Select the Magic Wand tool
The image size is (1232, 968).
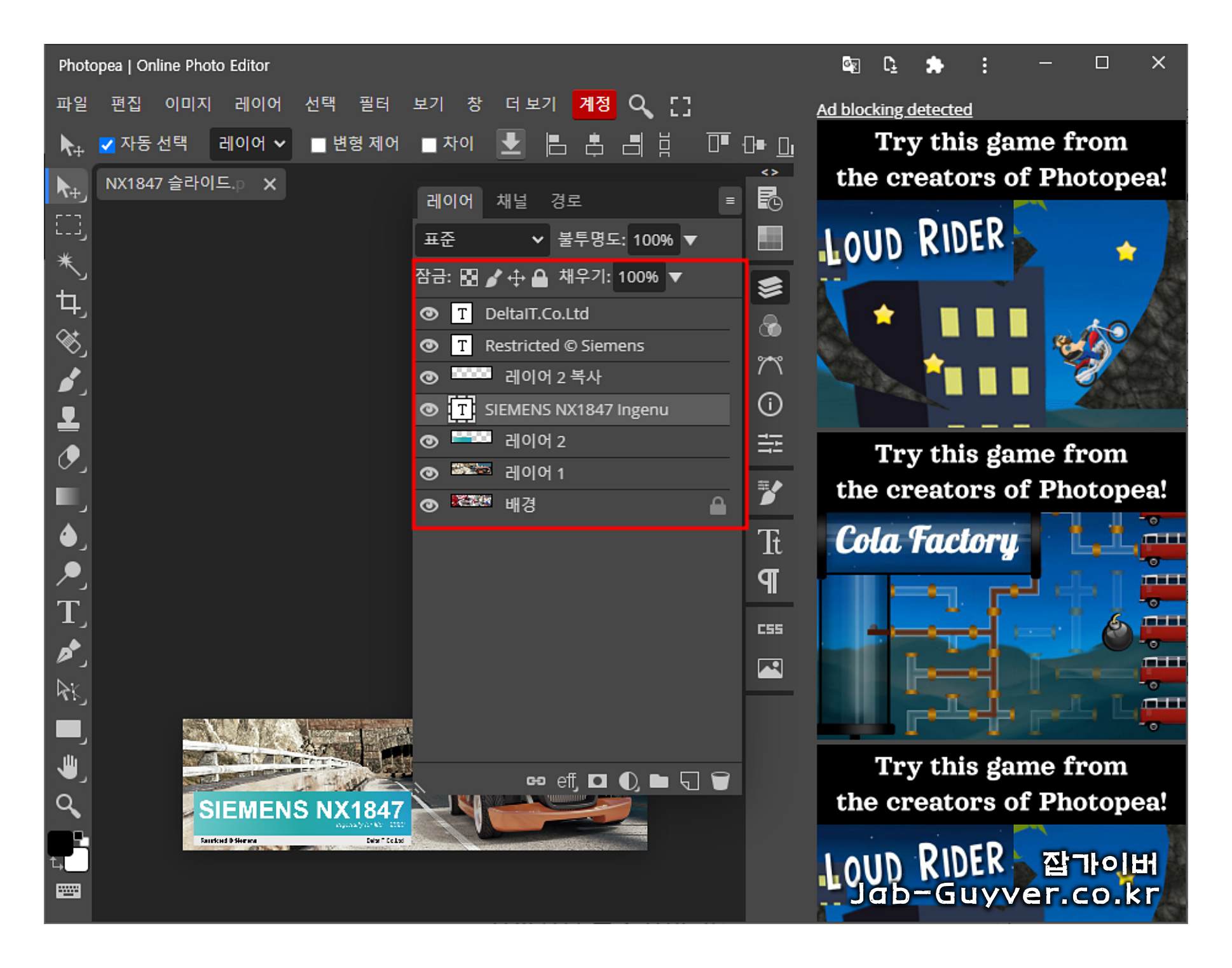coord(68,264)
